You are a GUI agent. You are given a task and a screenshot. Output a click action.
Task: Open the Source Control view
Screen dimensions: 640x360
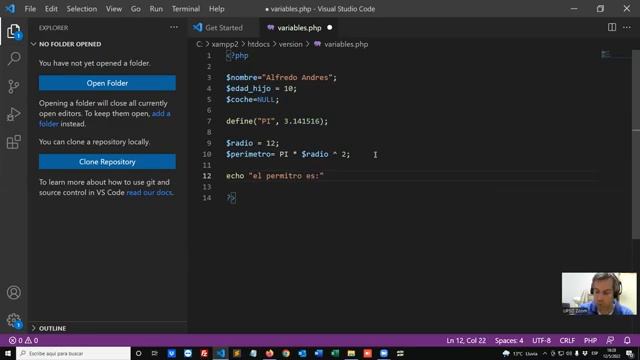click(13, 86)
